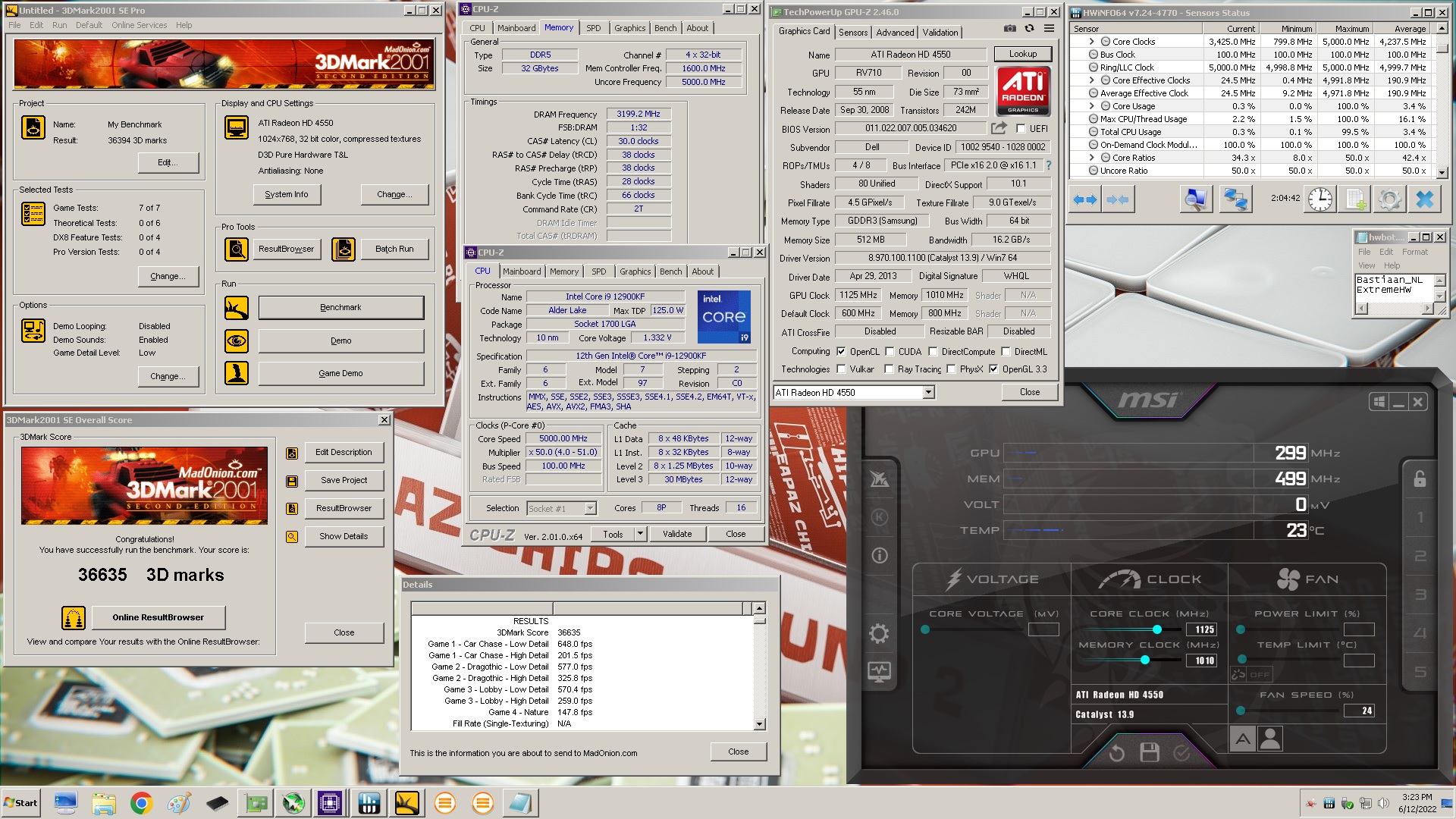Click Afterburner profile slot 1
The height and width of the screenshot is (819, 1456).
1420,518
